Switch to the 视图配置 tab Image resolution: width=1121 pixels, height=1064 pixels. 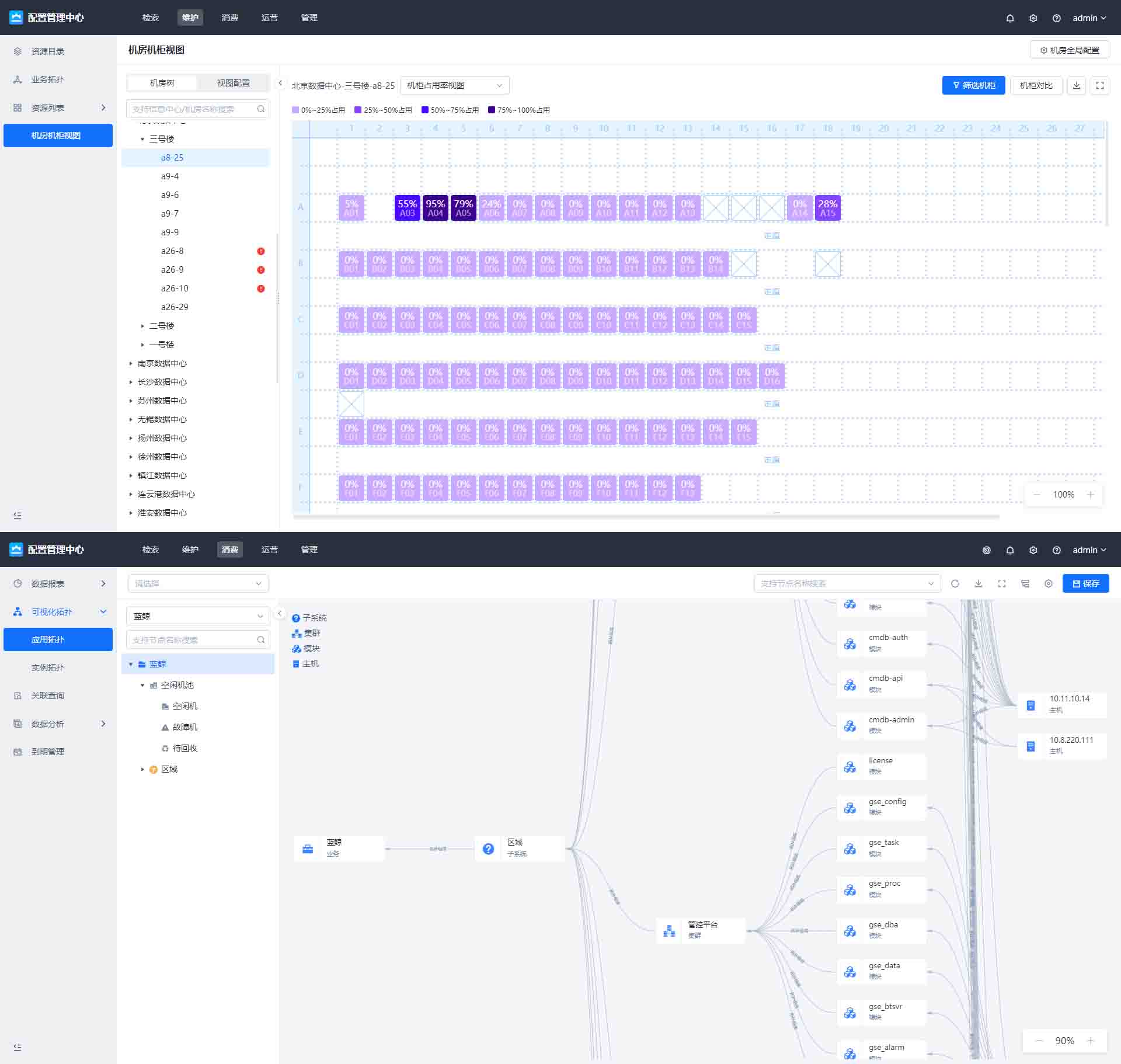click(233, 83)
